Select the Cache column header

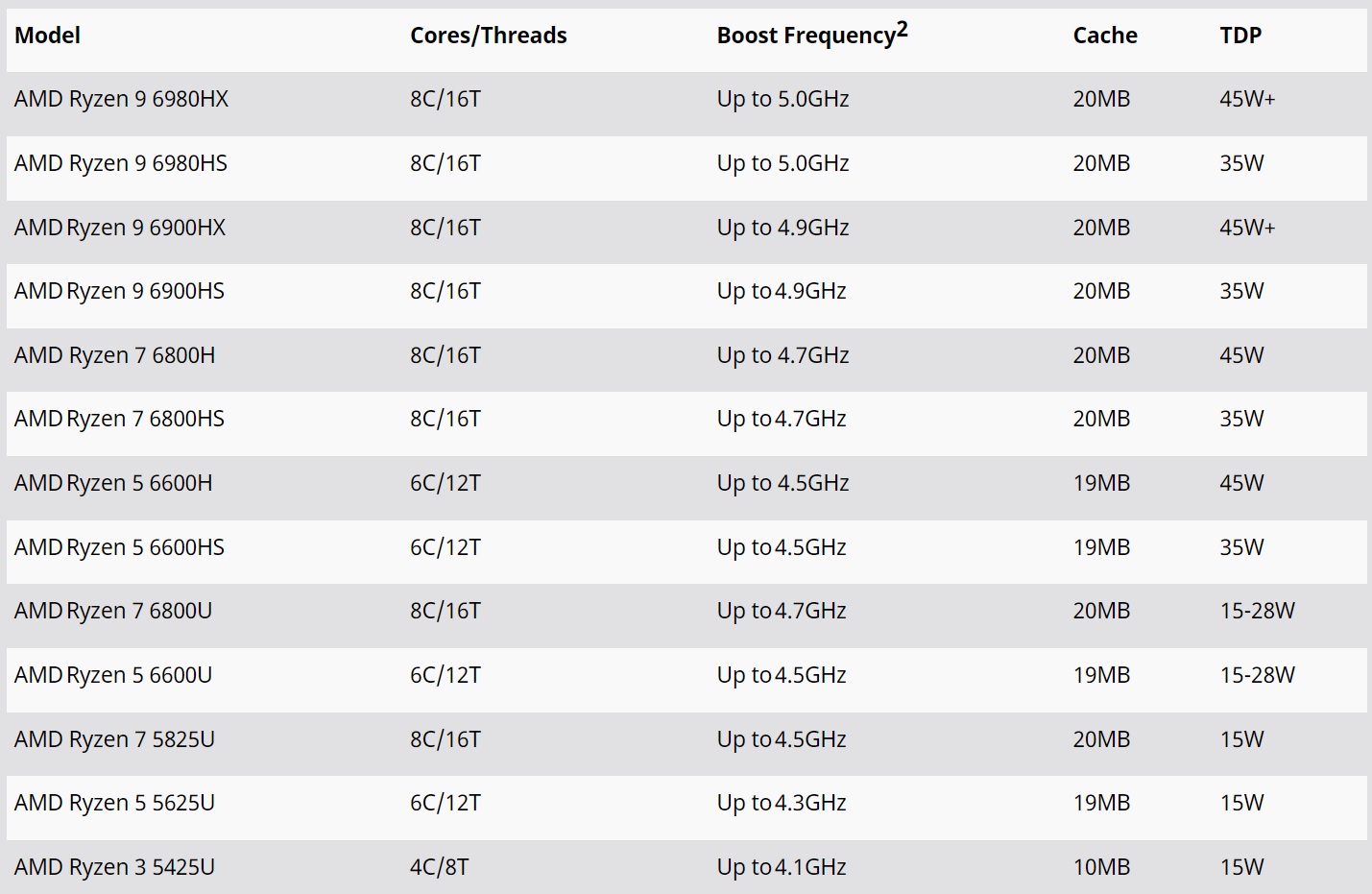pos(1105,36)
